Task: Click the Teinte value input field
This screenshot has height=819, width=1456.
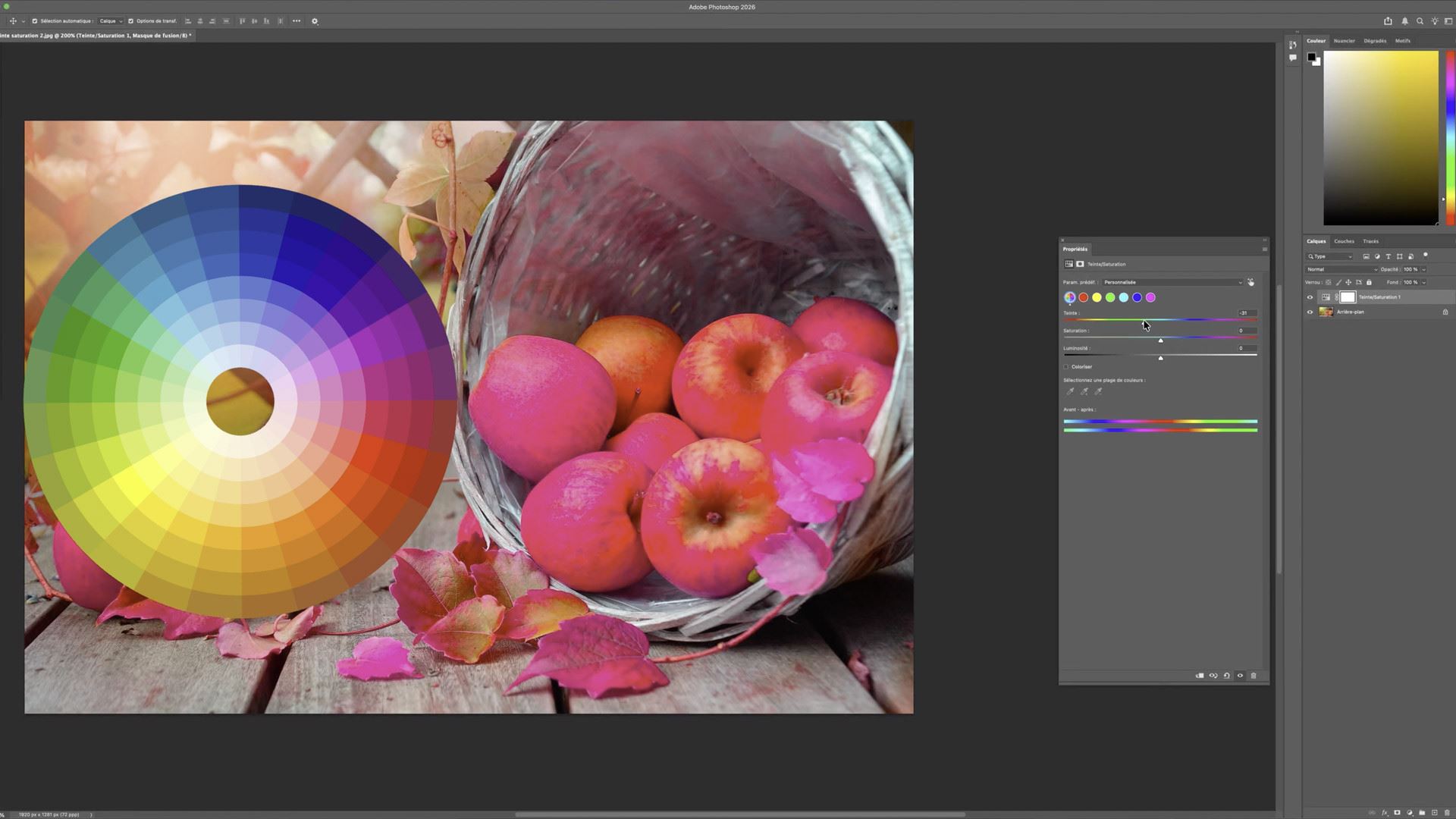Action: [1247, 312]
